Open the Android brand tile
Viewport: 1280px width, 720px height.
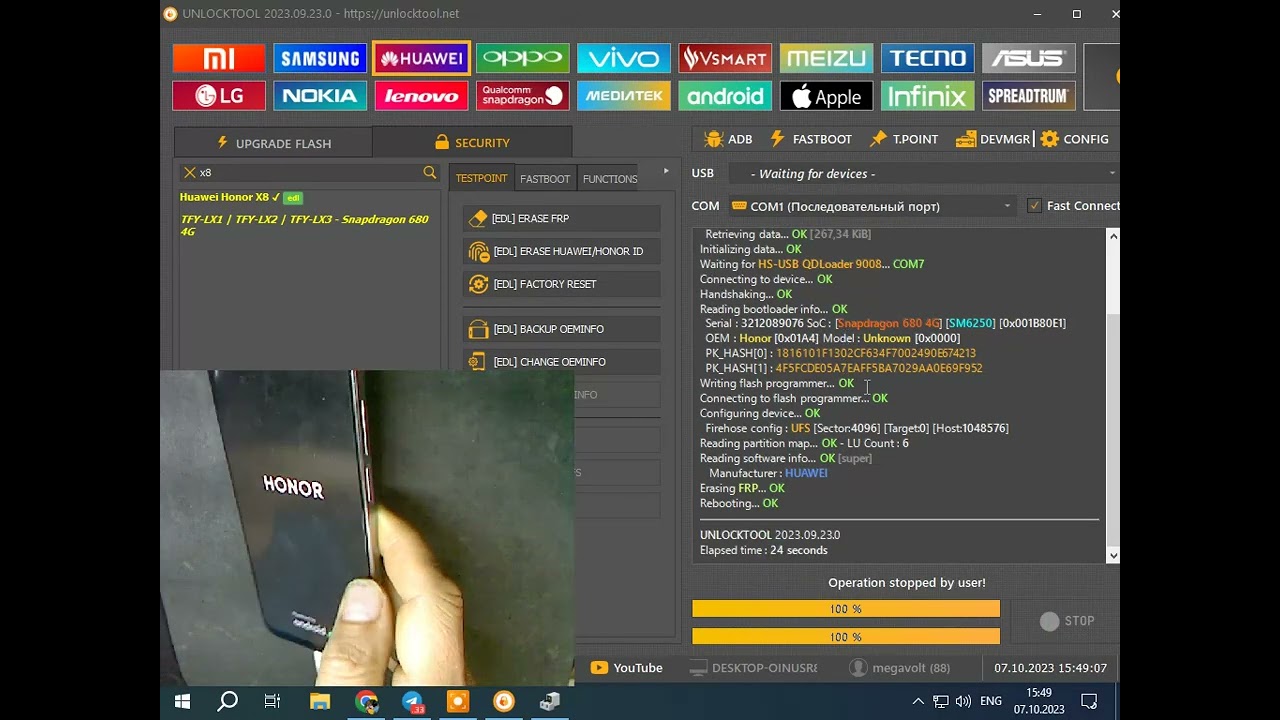click(x=725, y=96)
